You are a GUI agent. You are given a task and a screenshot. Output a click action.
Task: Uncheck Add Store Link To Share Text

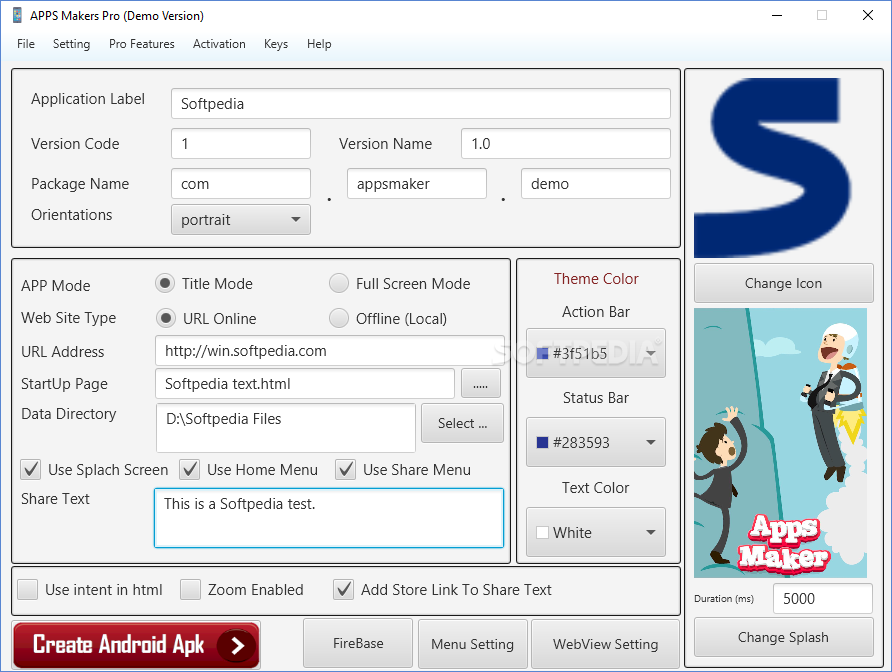(x=344, y=589)
